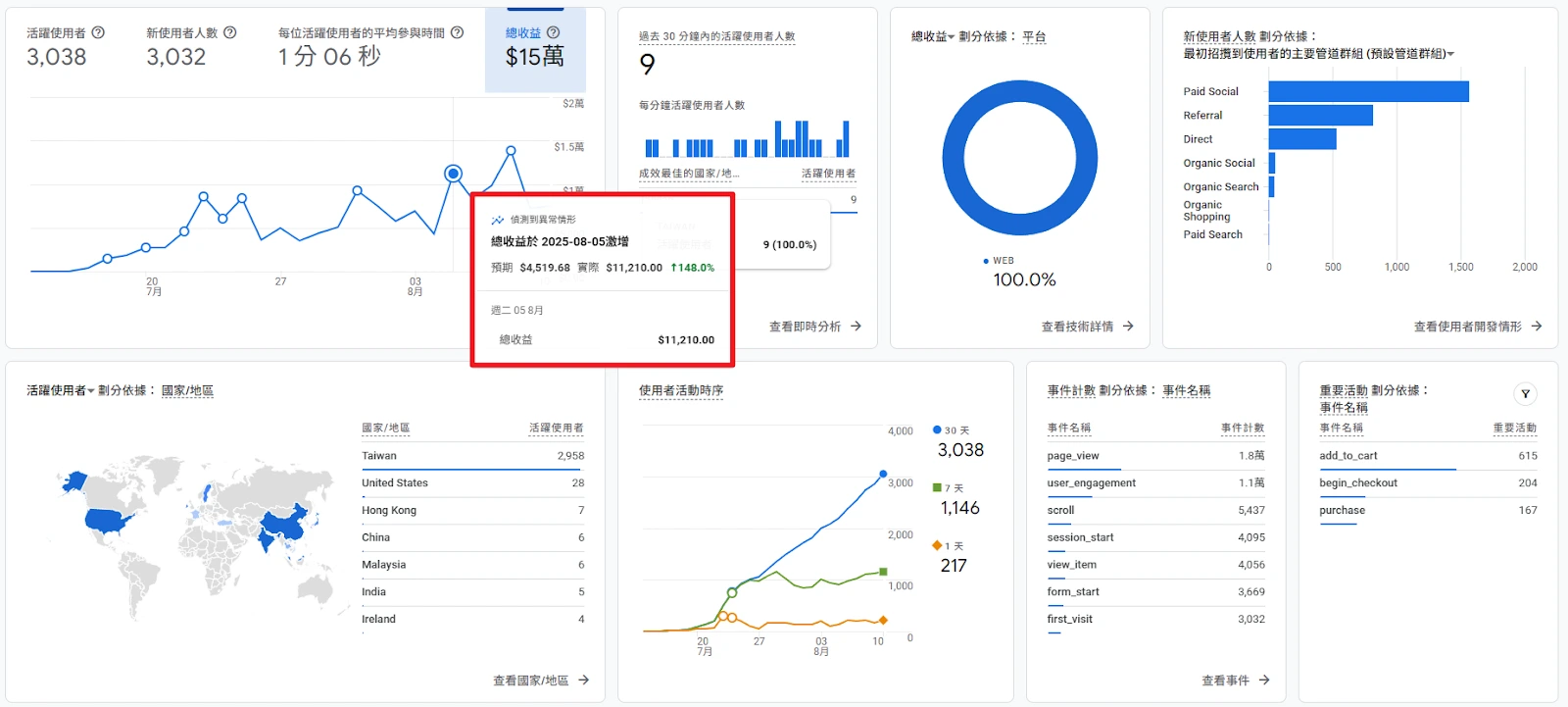
Task: Open the 查看國家/地區 link
Action: tap(530, 681)
